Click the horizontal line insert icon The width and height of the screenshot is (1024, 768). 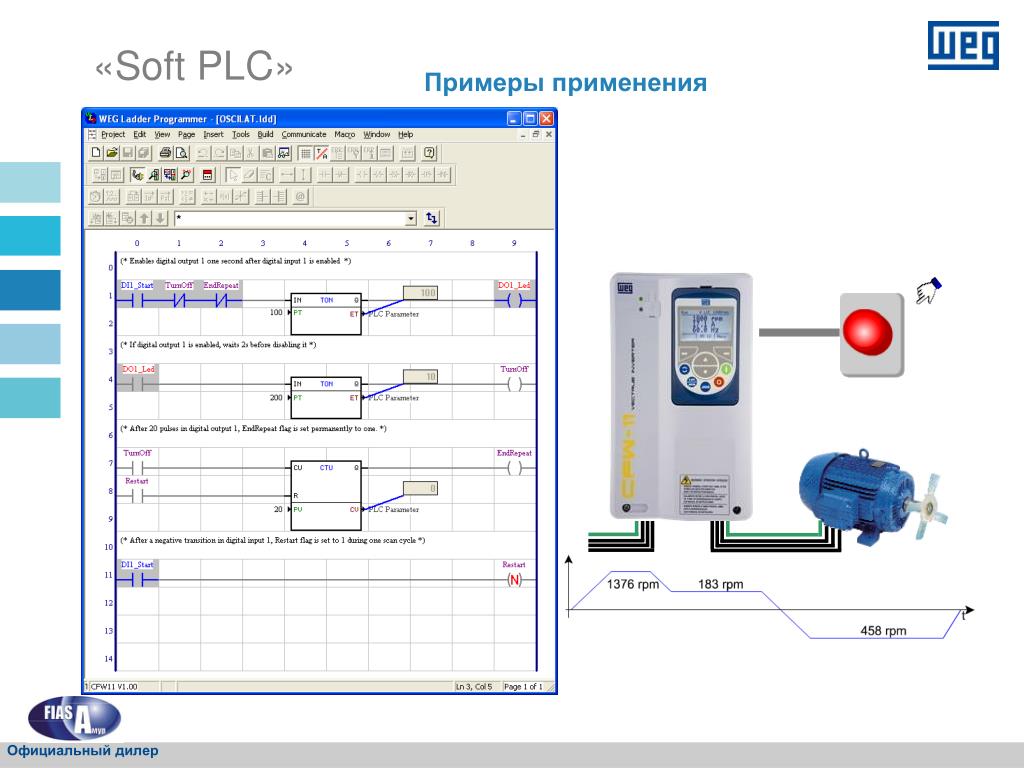click(x=287, y=174)
